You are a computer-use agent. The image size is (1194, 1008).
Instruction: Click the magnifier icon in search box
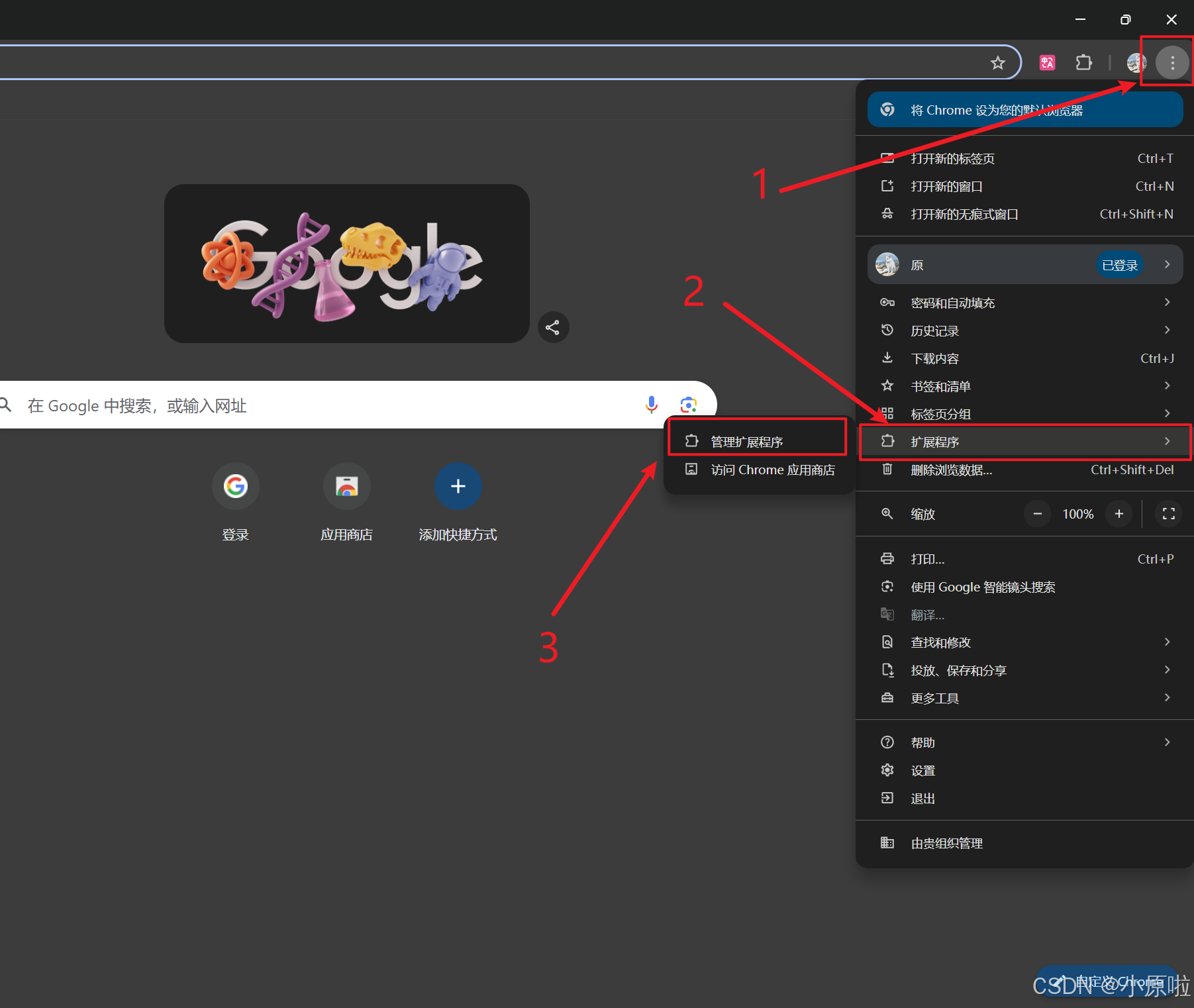click(x=5, y=405)
